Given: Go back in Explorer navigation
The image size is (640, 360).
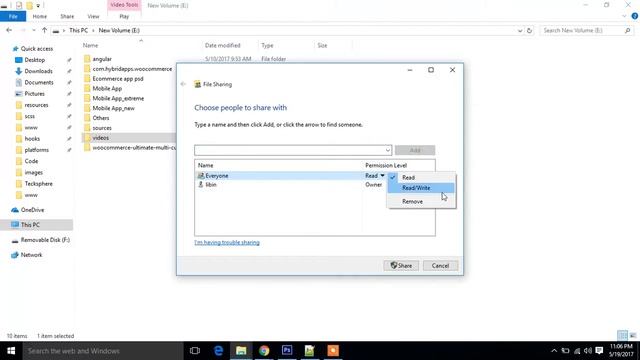Looking at the screenshot, I should tap(9, 30).
